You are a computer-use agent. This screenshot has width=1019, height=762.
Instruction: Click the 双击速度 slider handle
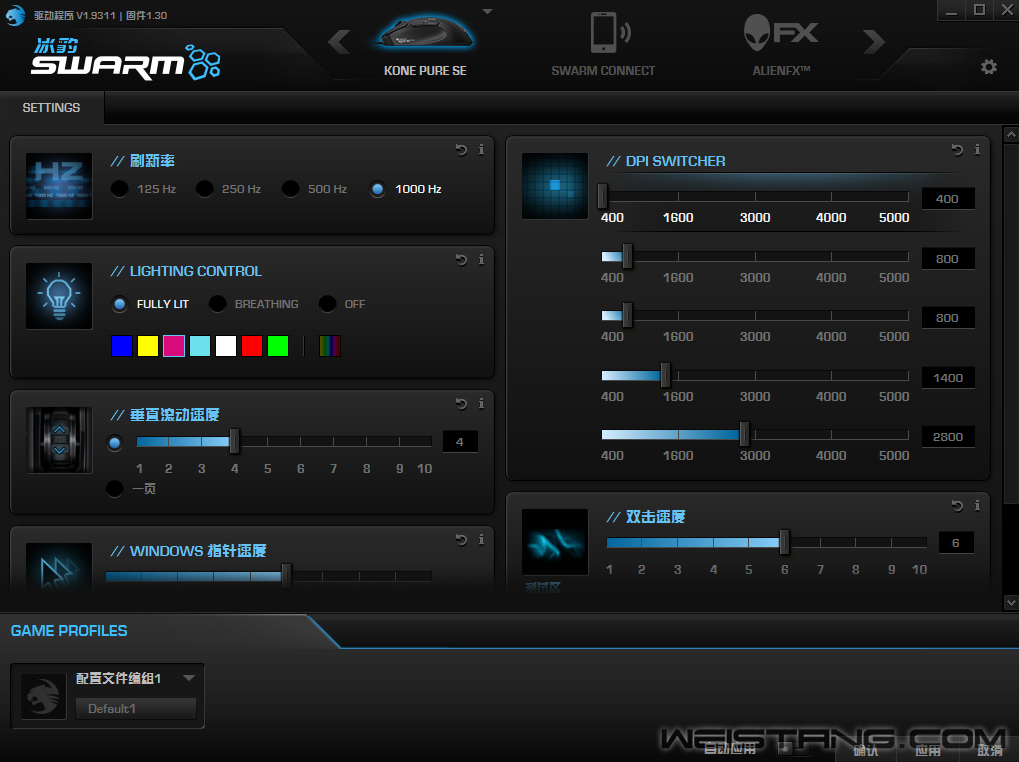tap(784, 542)
